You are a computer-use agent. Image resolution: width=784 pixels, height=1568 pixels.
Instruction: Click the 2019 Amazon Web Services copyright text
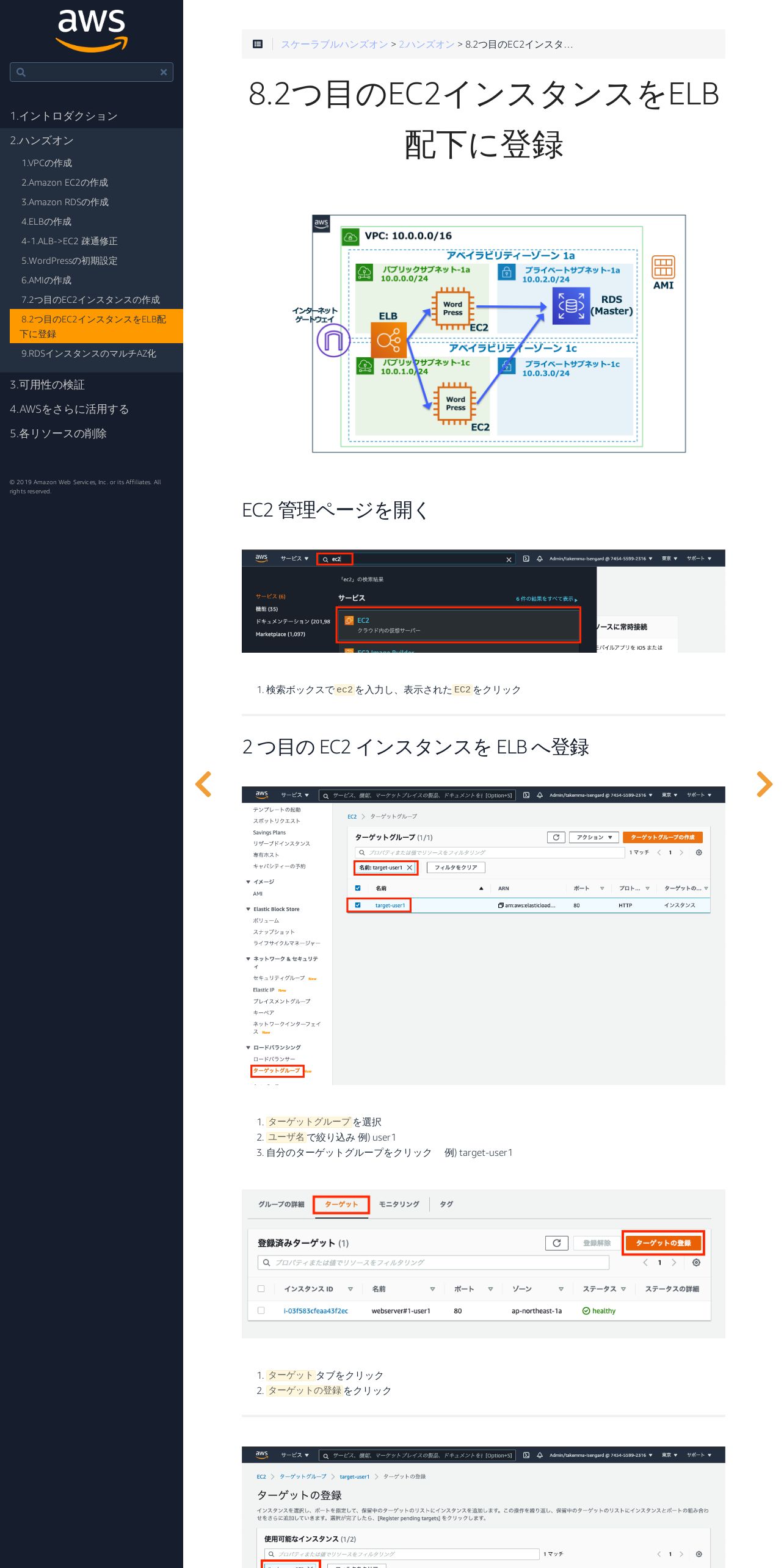tap(85, 487)
